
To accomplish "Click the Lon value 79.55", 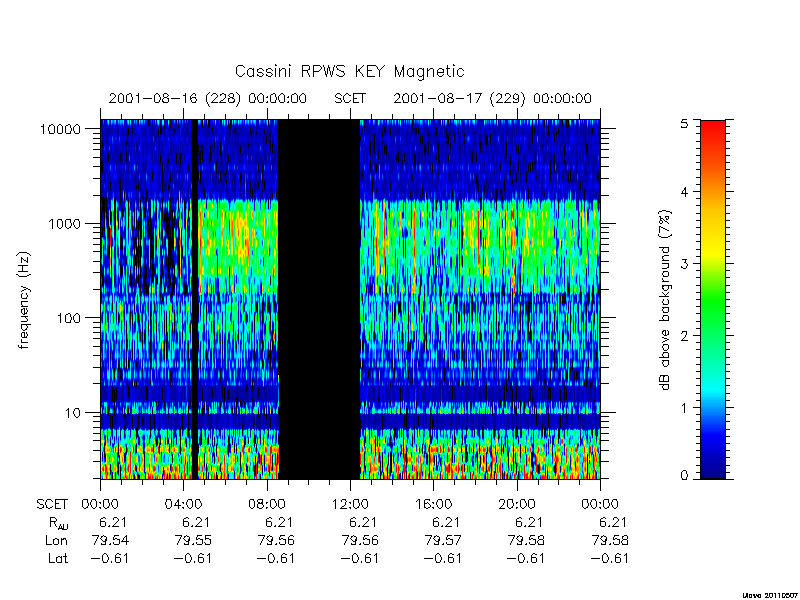I will pyautogui.click(x=193, y=540).
